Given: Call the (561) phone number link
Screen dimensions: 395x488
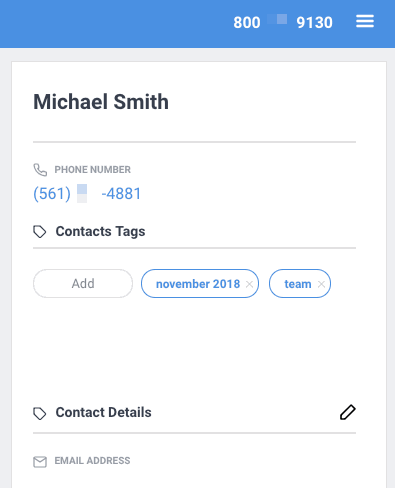Looking at the screenshot, I should [x=87, y=194].
